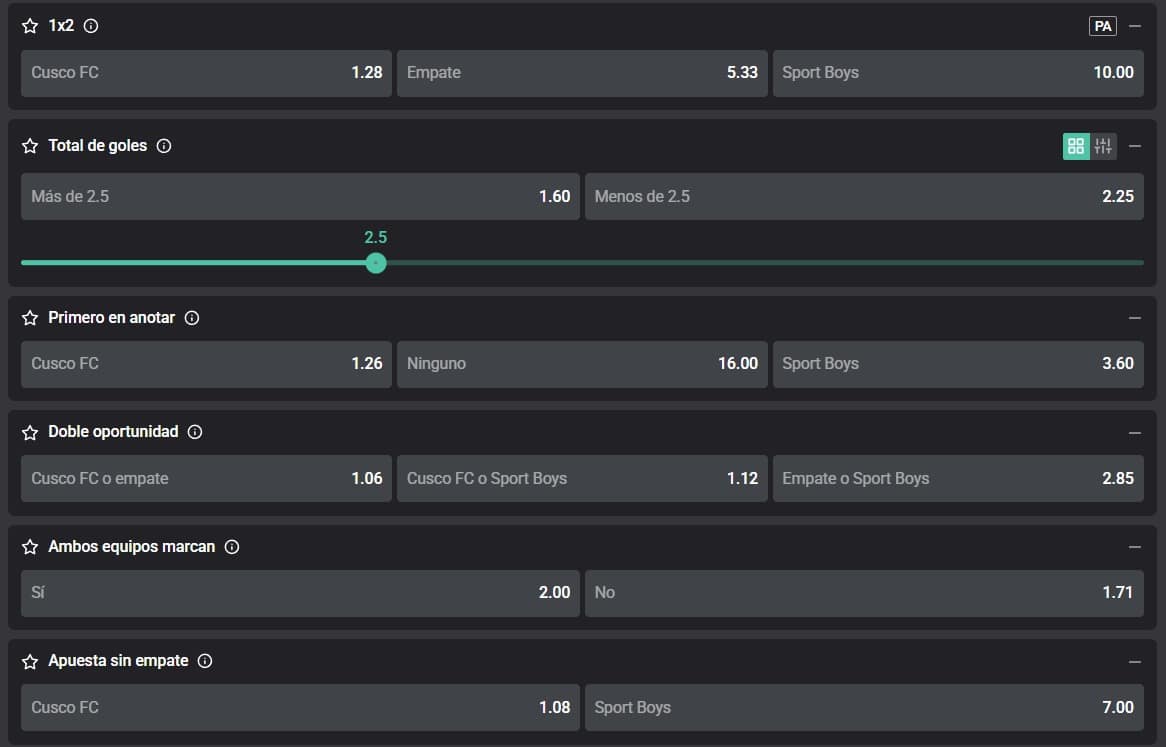Collapse the Ambos equipos marcan section

click(x=1134, y=547)
